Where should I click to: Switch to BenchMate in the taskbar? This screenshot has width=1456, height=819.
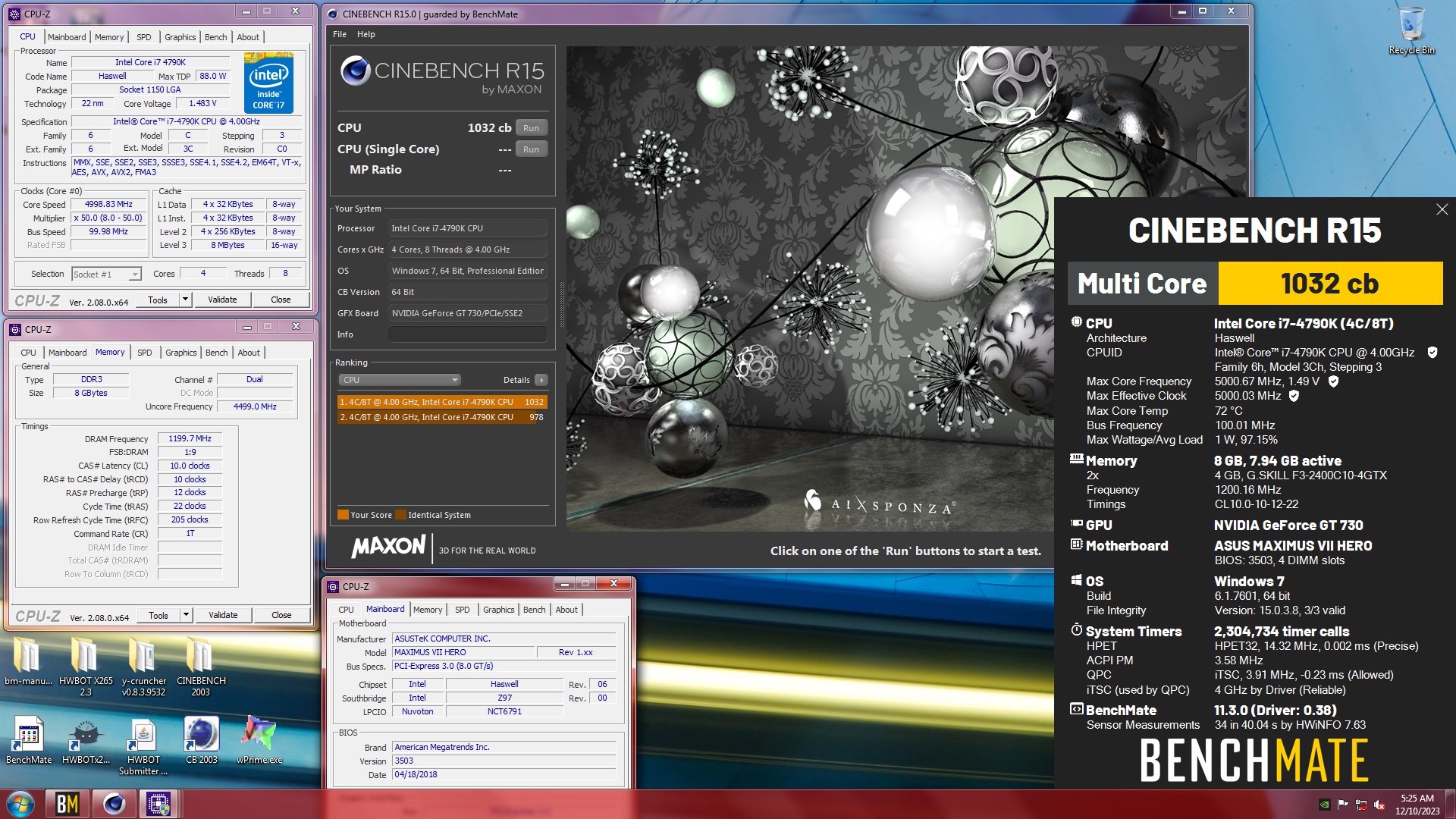click(x=67, y=804)
